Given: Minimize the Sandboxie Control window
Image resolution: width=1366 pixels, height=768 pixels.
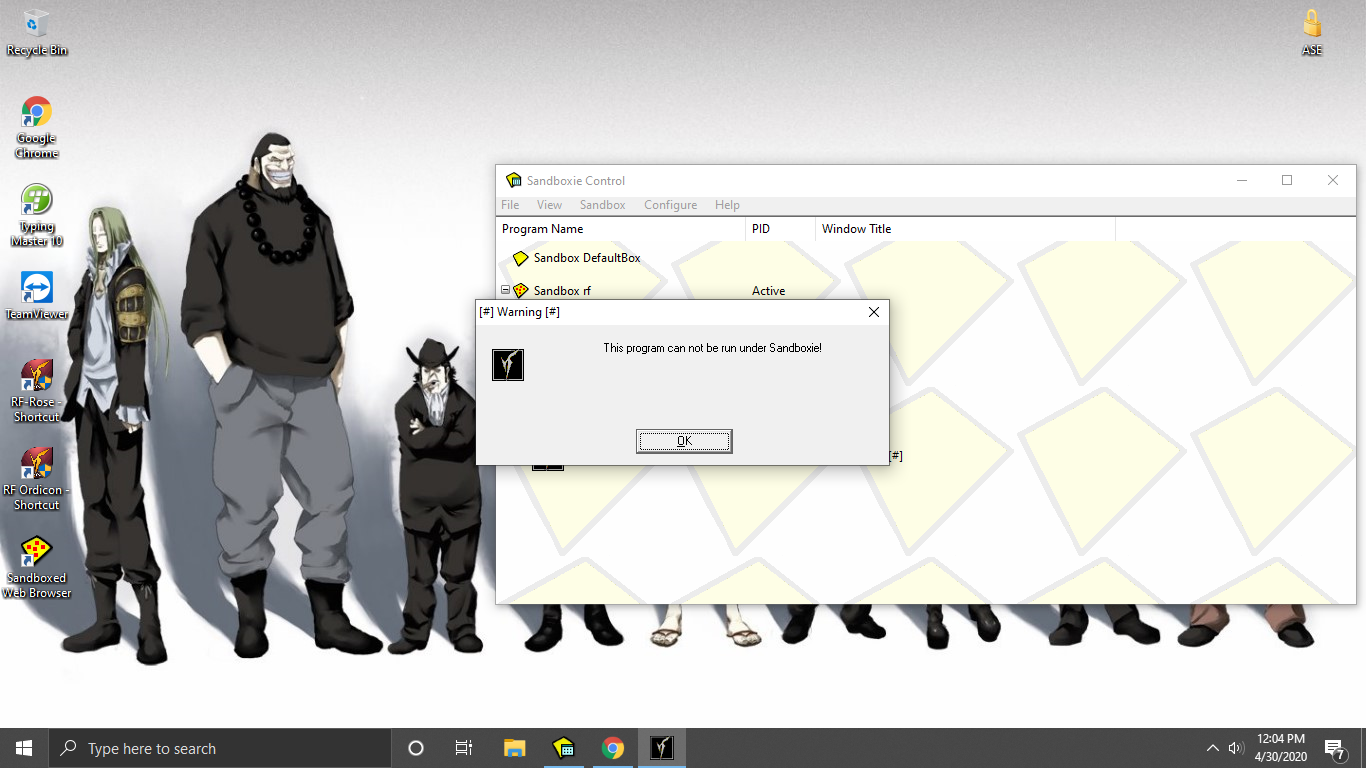Looking at the screenshot, I should click(1241, 180).
